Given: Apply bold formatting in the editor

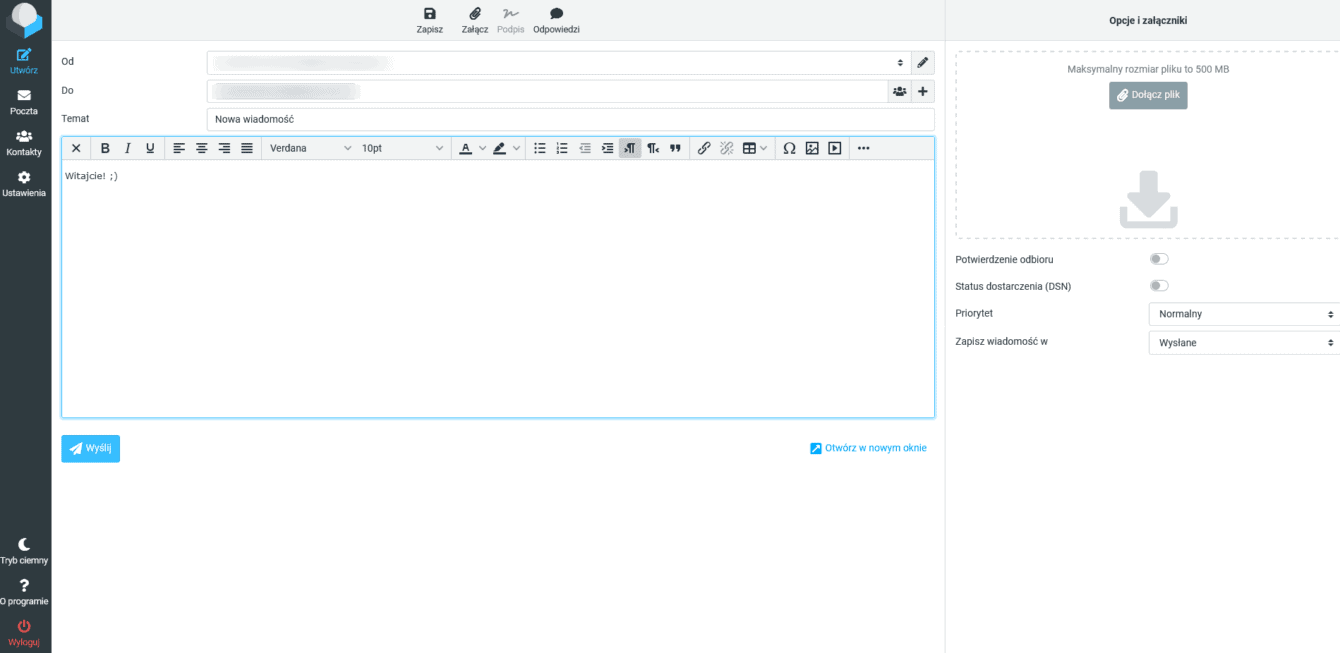Looking at the screenshot, I should [104, 147].
